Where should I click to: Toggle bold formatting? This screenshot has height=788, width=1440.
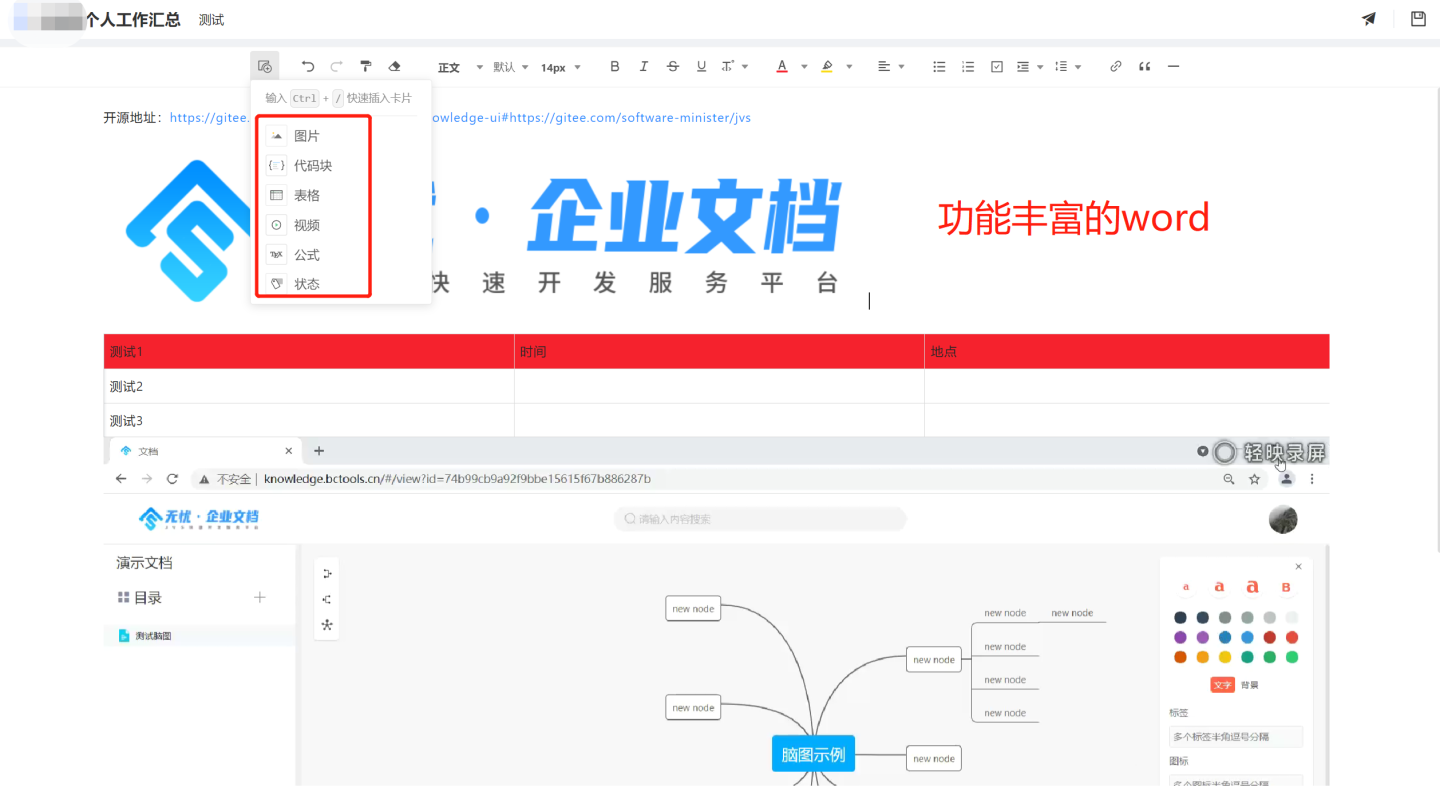(x=615, y=67)
